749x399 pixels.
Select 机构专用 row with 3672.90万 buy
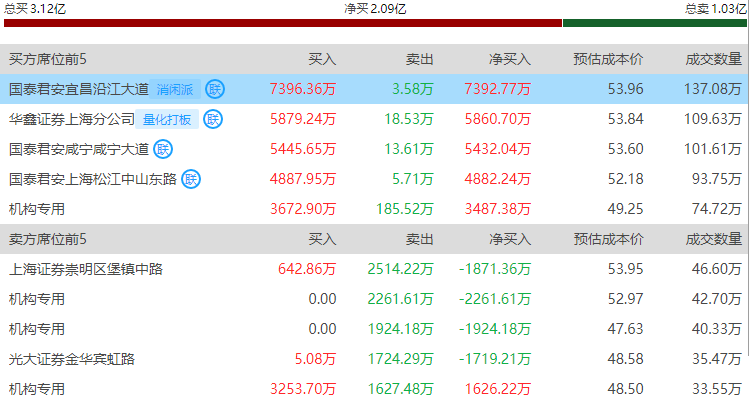point(374,209)
